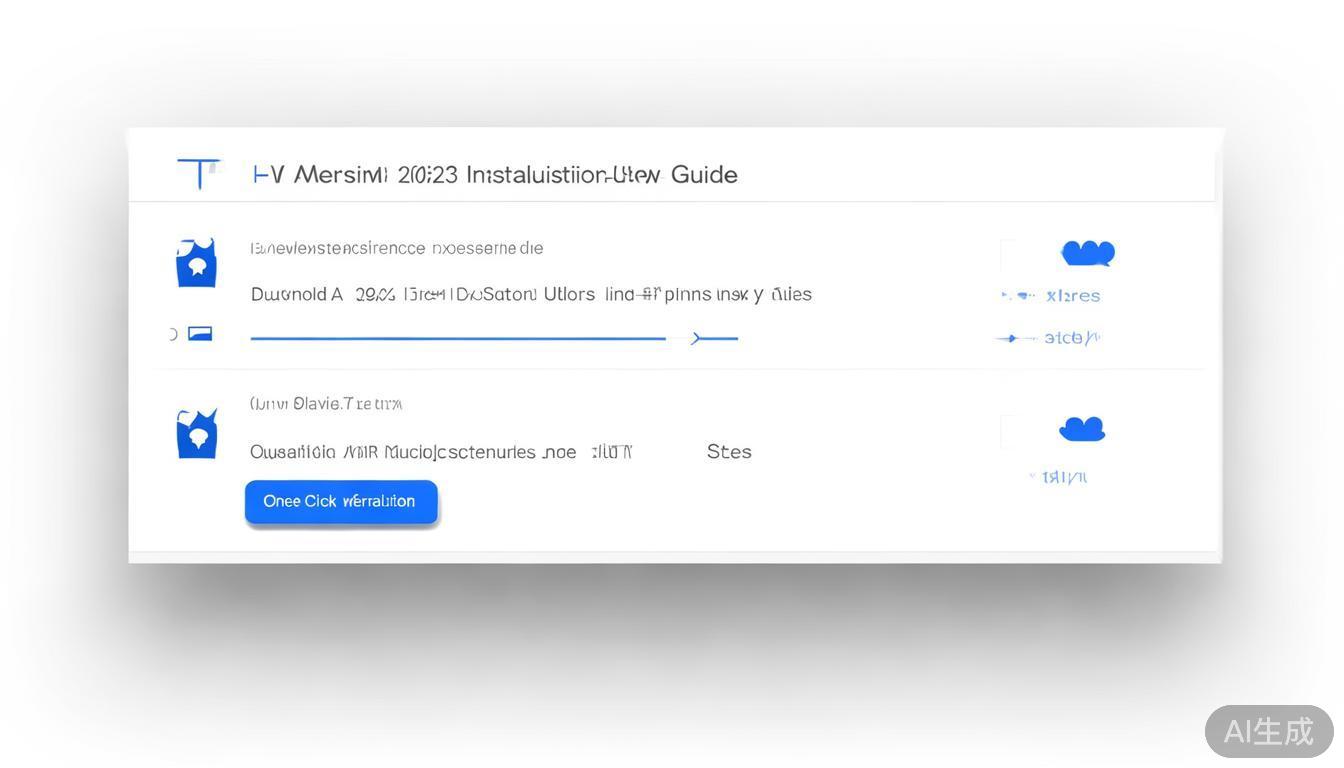Click the second row's blue badge icon

click(x=197, y=434)
